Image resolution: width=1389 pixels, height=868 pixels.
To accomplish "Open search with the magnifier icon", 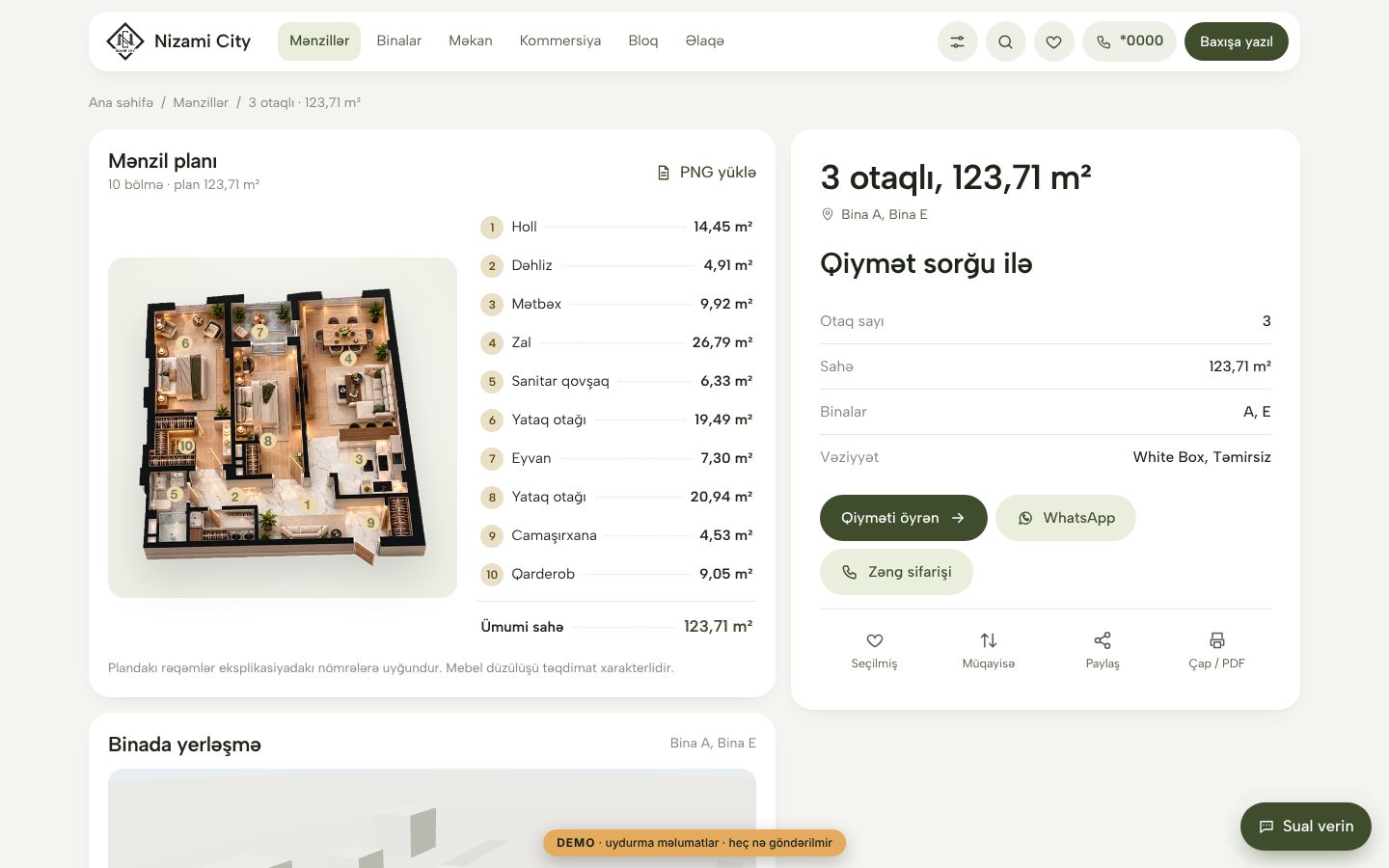I will click(x=1005, y=41).
